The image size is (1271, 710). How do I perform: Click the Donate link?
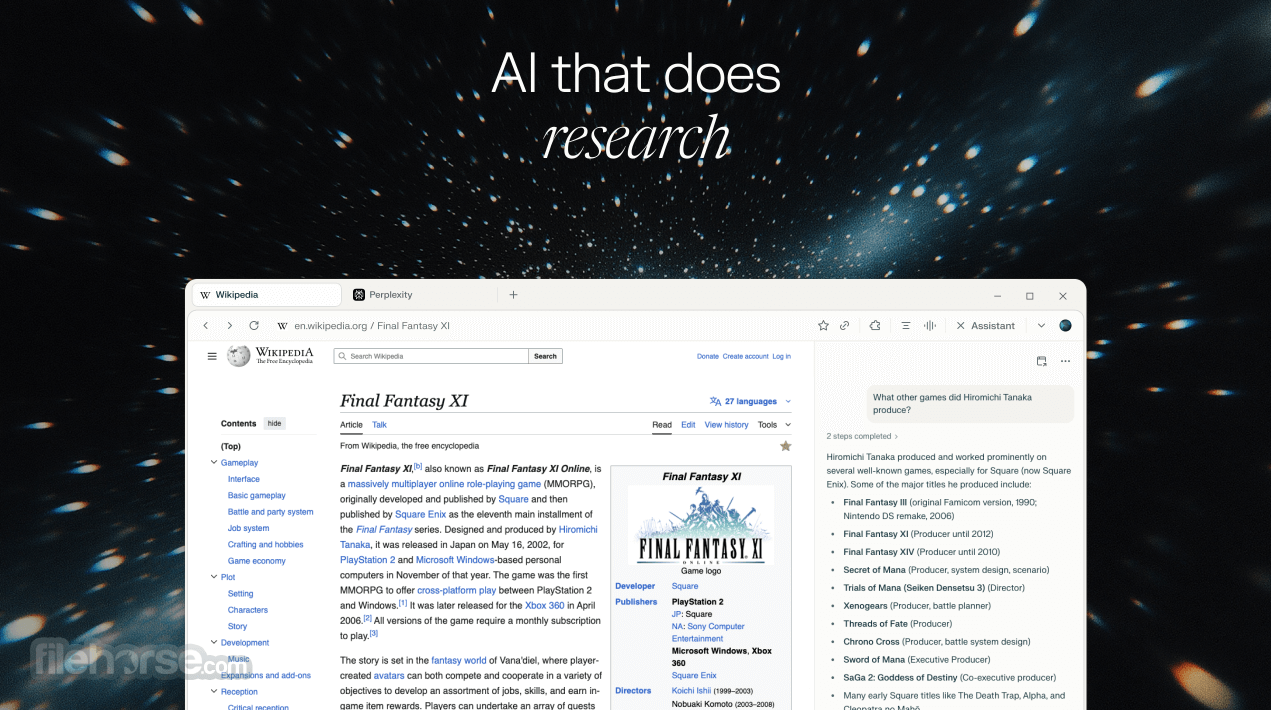[708, 356]
